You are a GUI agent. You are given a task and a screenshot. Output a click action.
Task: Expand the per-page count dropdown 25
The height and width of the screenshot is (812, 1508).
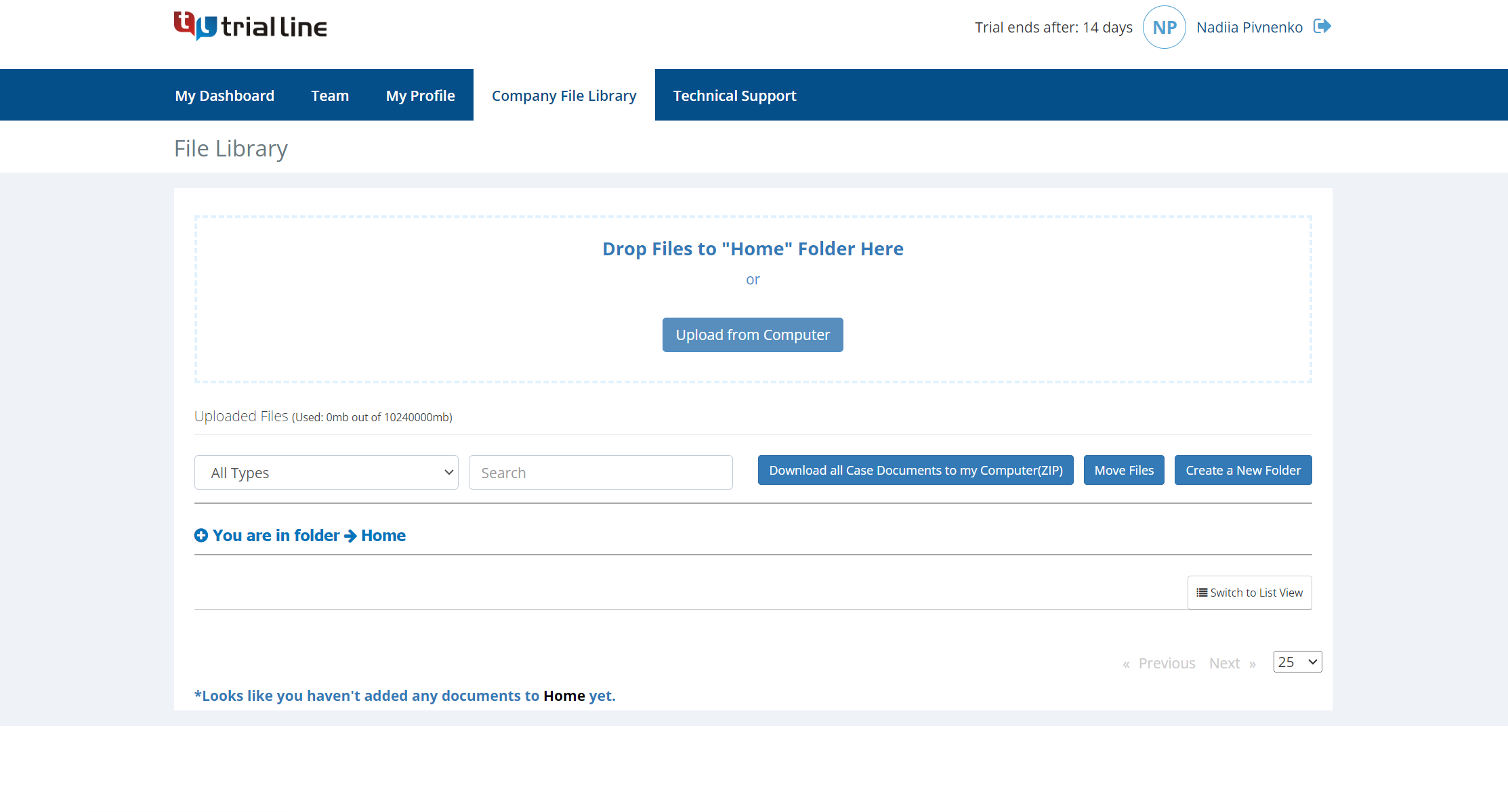click(x=1298, y=661)
